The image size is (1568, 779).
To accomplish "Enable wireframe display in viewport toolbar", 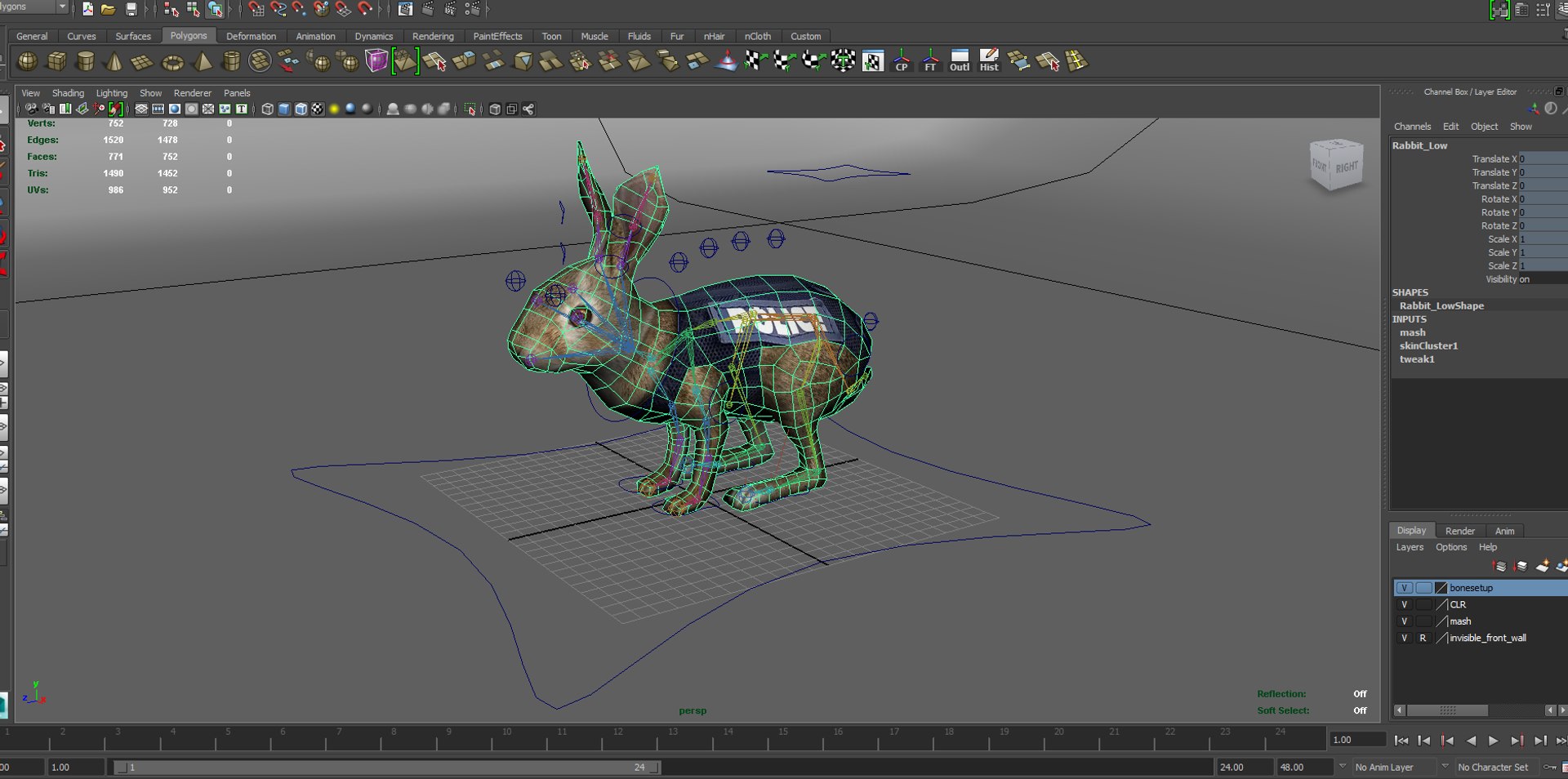I will [x=267, y=109].
